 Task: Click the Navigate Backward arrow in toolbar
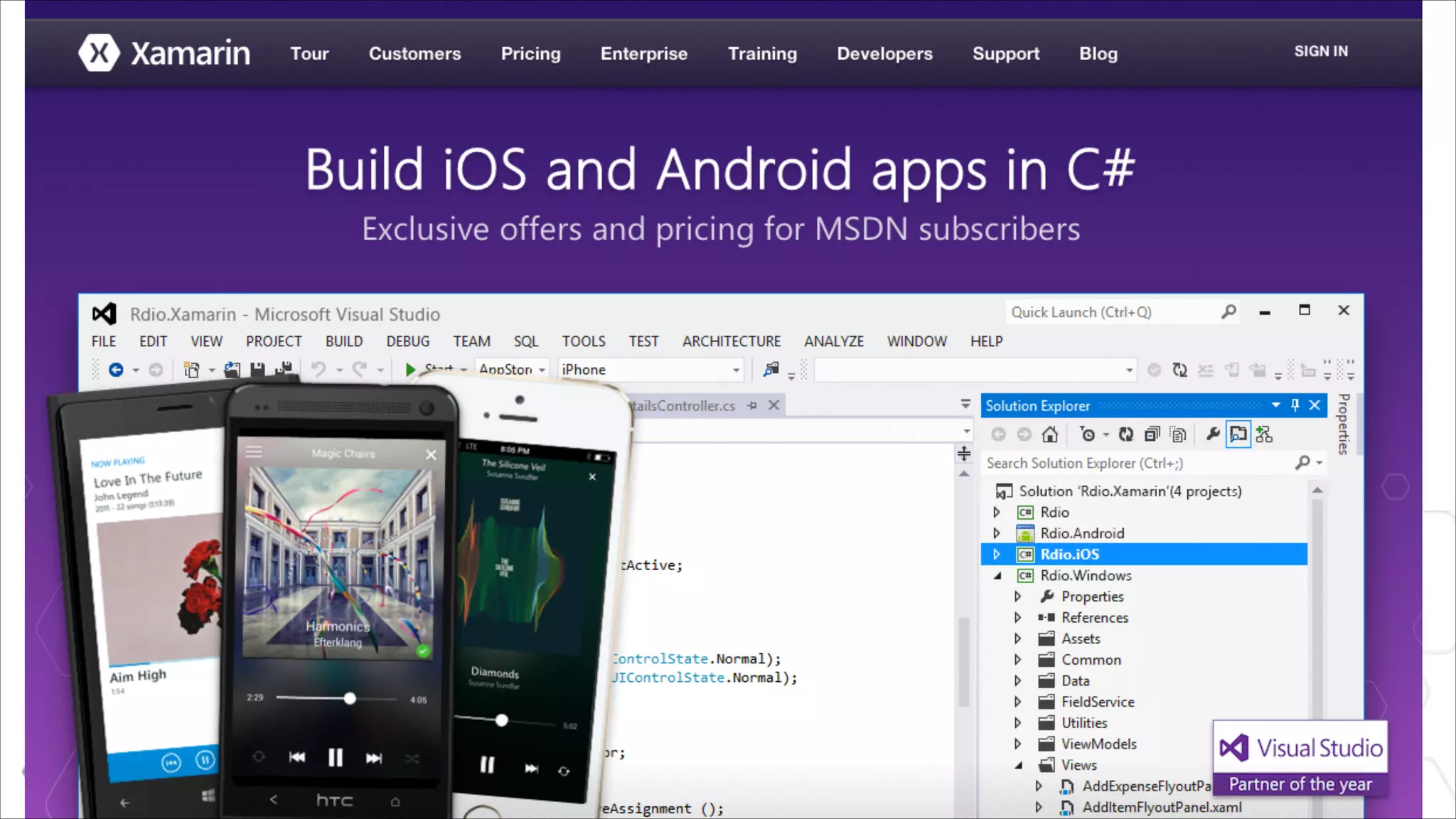116,370
